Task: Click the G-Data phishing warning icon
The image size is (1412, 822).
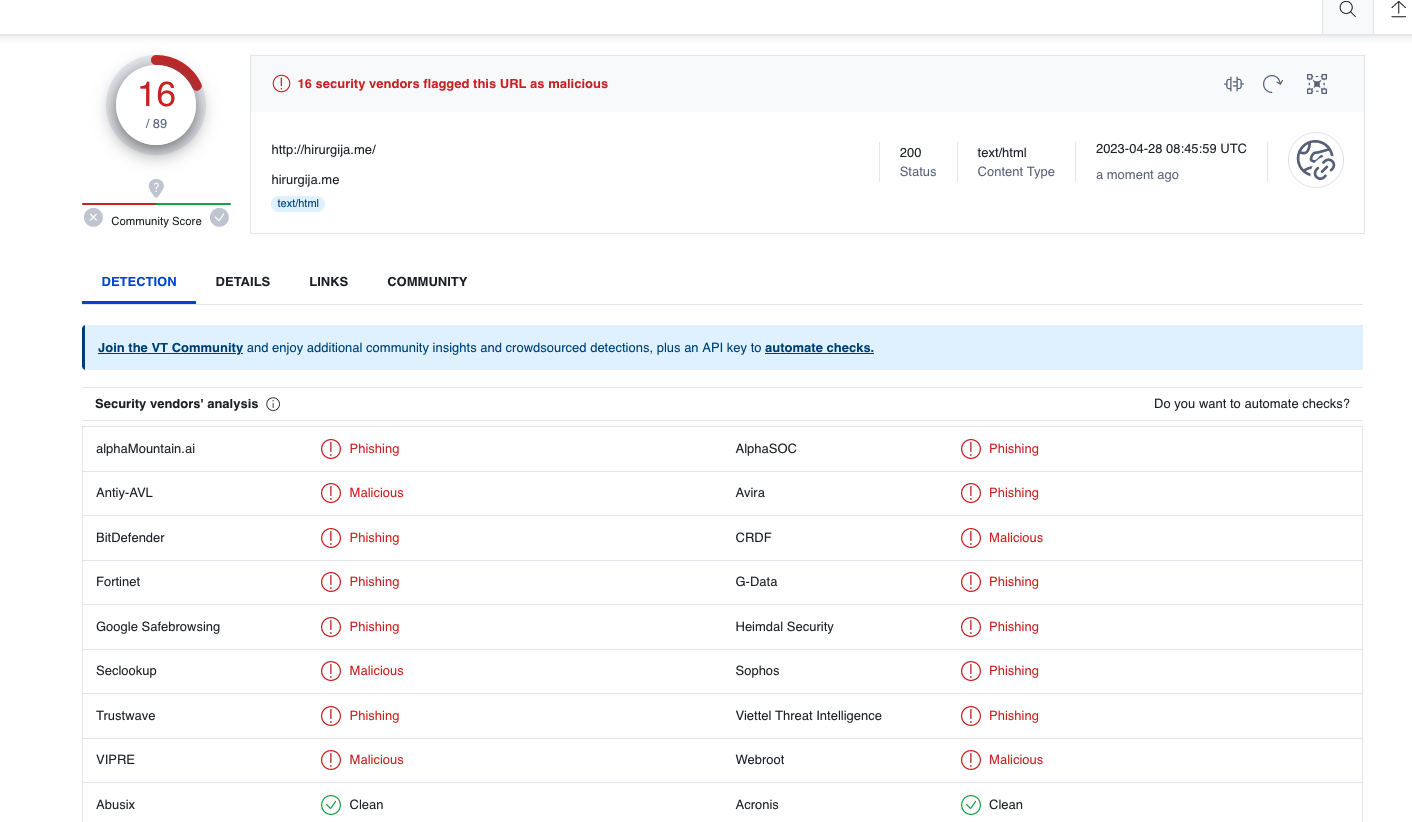Action: tap(971, 582)
